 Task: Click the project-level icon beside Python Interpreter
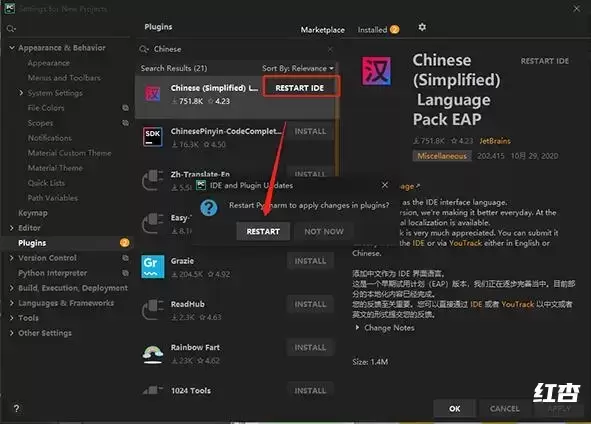click(125, 273)
